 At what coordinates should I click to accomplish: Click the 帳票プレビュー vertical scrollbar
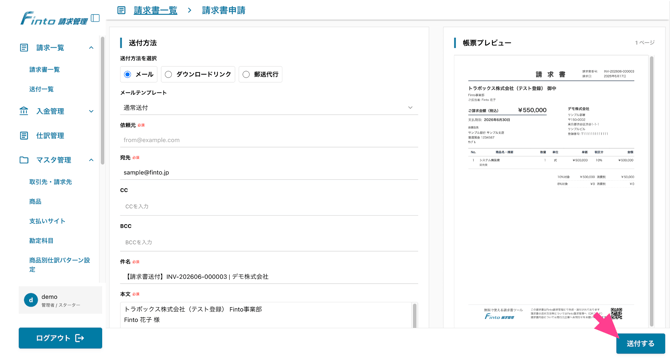652,191
